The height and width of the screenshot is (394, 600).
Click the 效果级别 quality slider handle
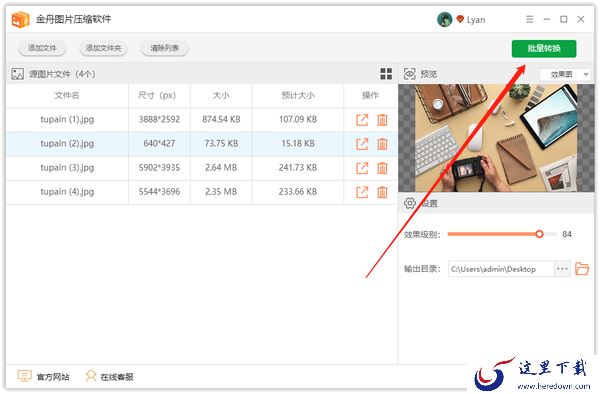[539, 234]
